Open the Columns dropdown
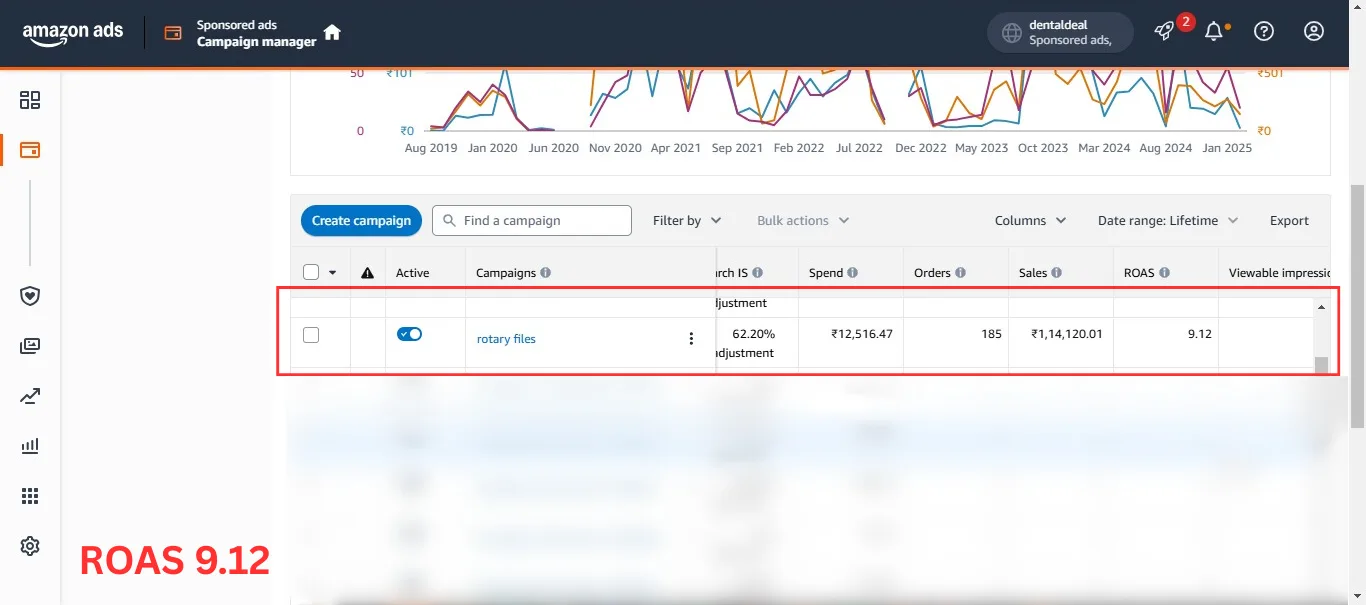 tap(1030, 221)
